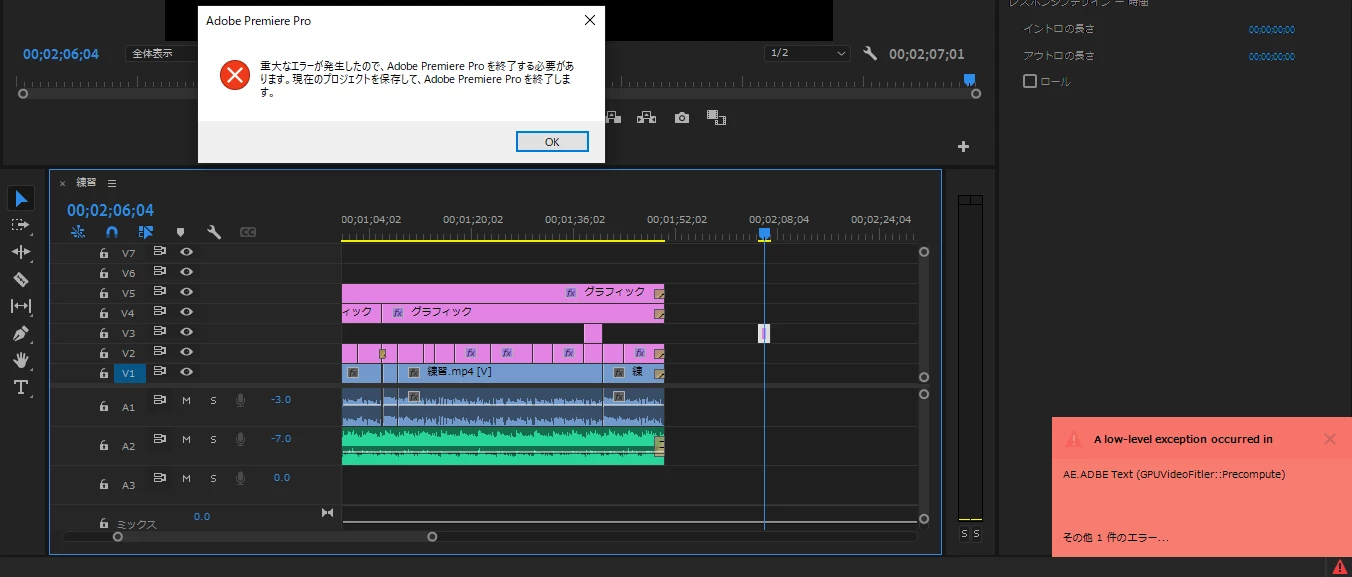Screen dimensions: 1352x577
Task: Hide track V4 output with eye icon
Action: (x=186, y=312)
